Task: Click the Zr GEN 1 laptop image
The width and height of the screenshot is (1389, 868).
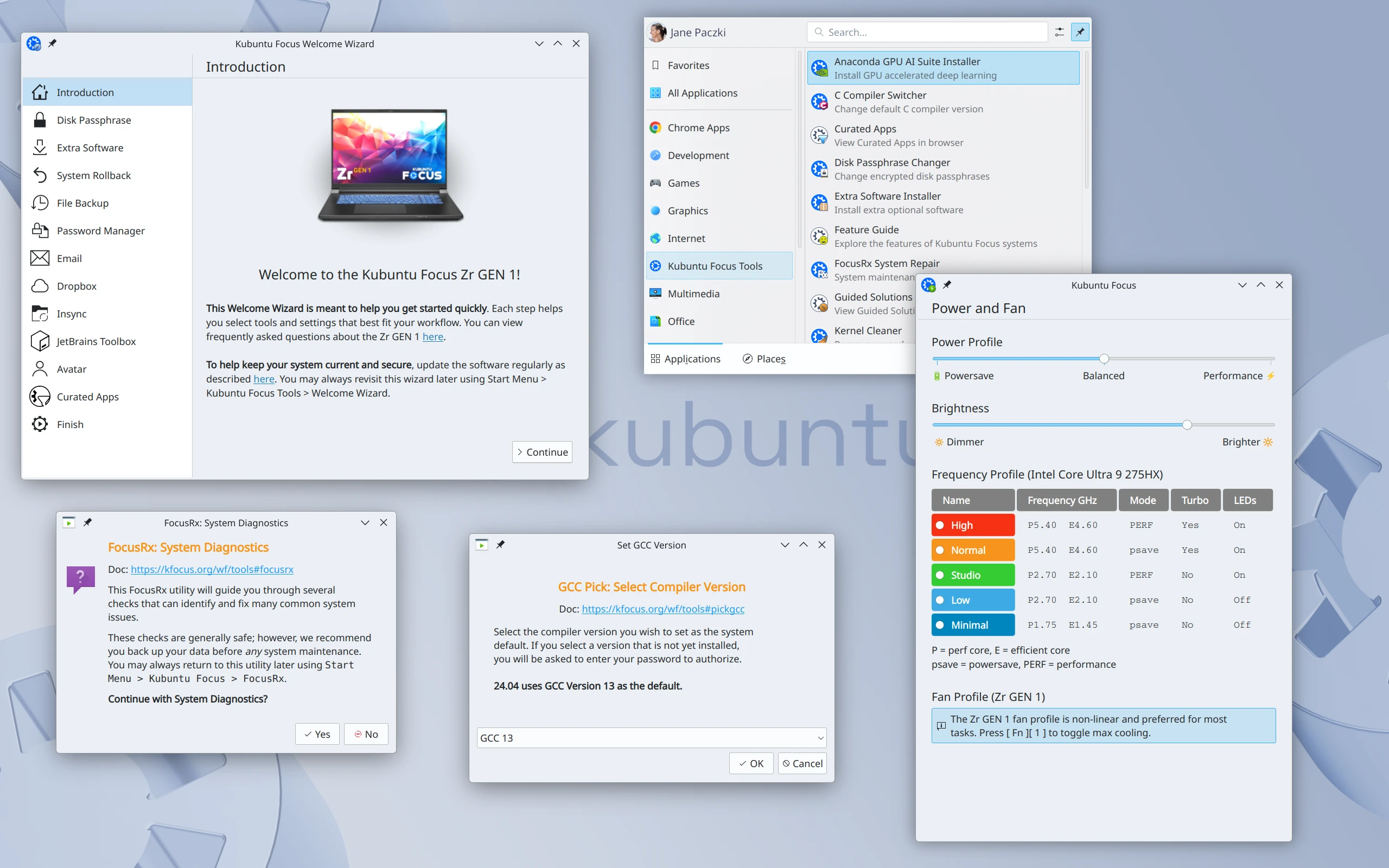Action: coord(390,165)
